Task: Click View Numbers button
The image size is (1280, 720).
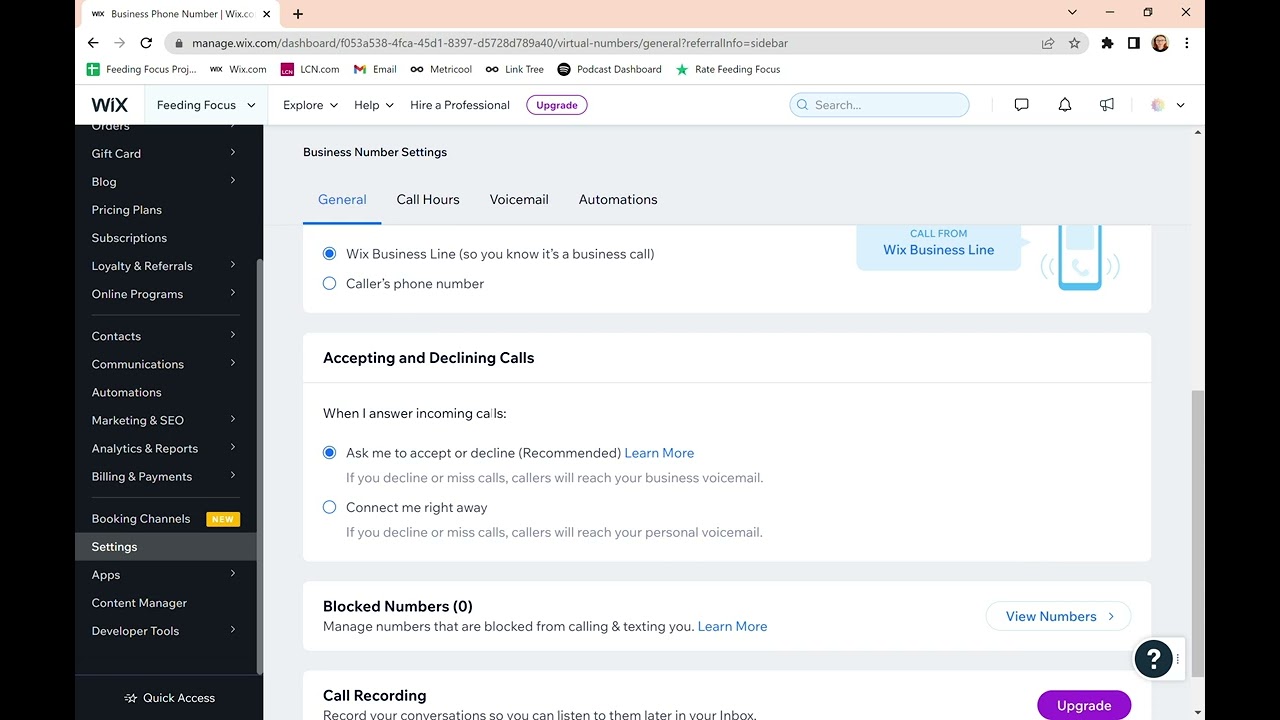Action: pos(1058,616)
